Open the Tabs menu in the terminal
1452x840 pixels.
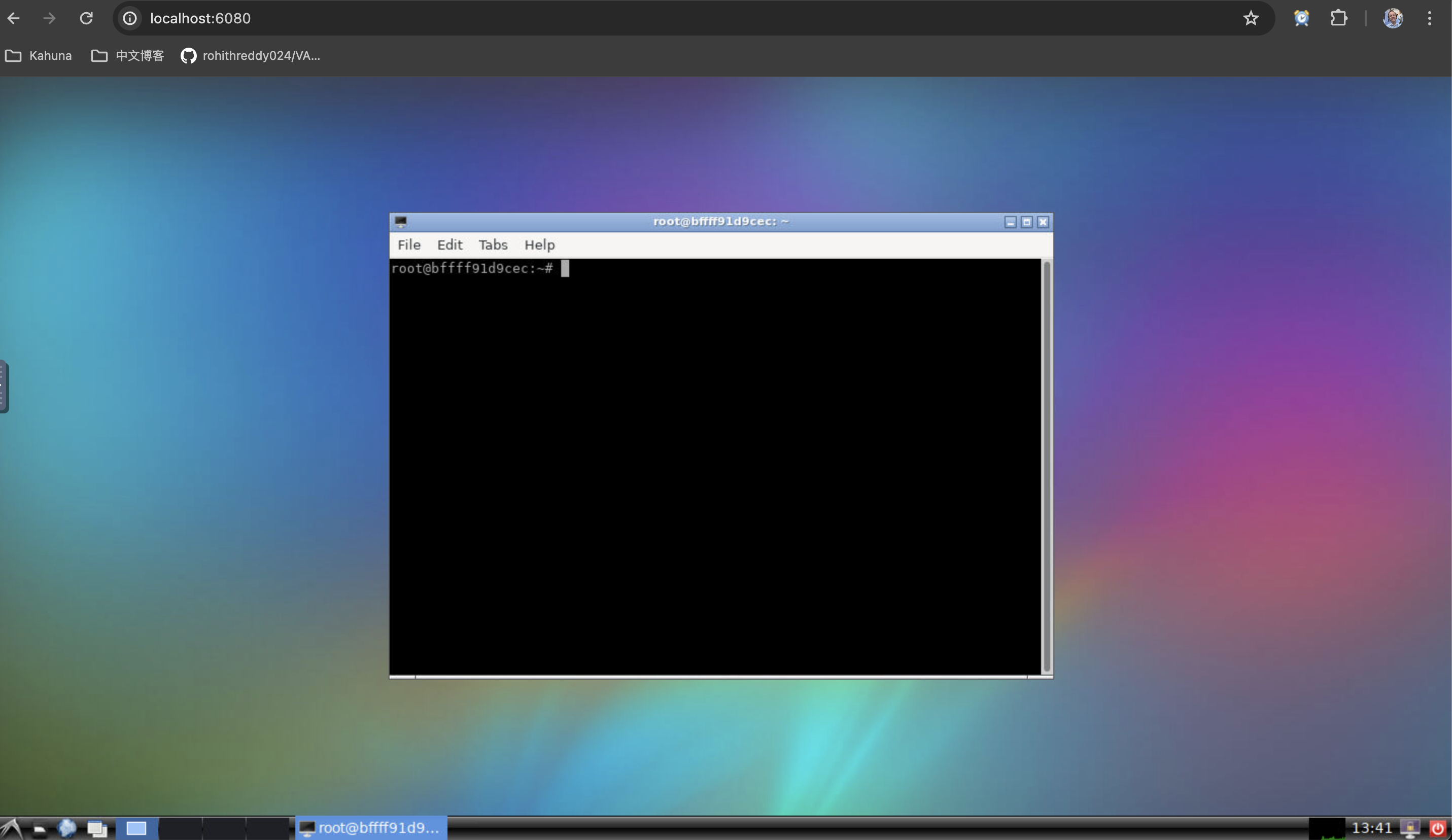pyautogui.click(x=493, y=245)
